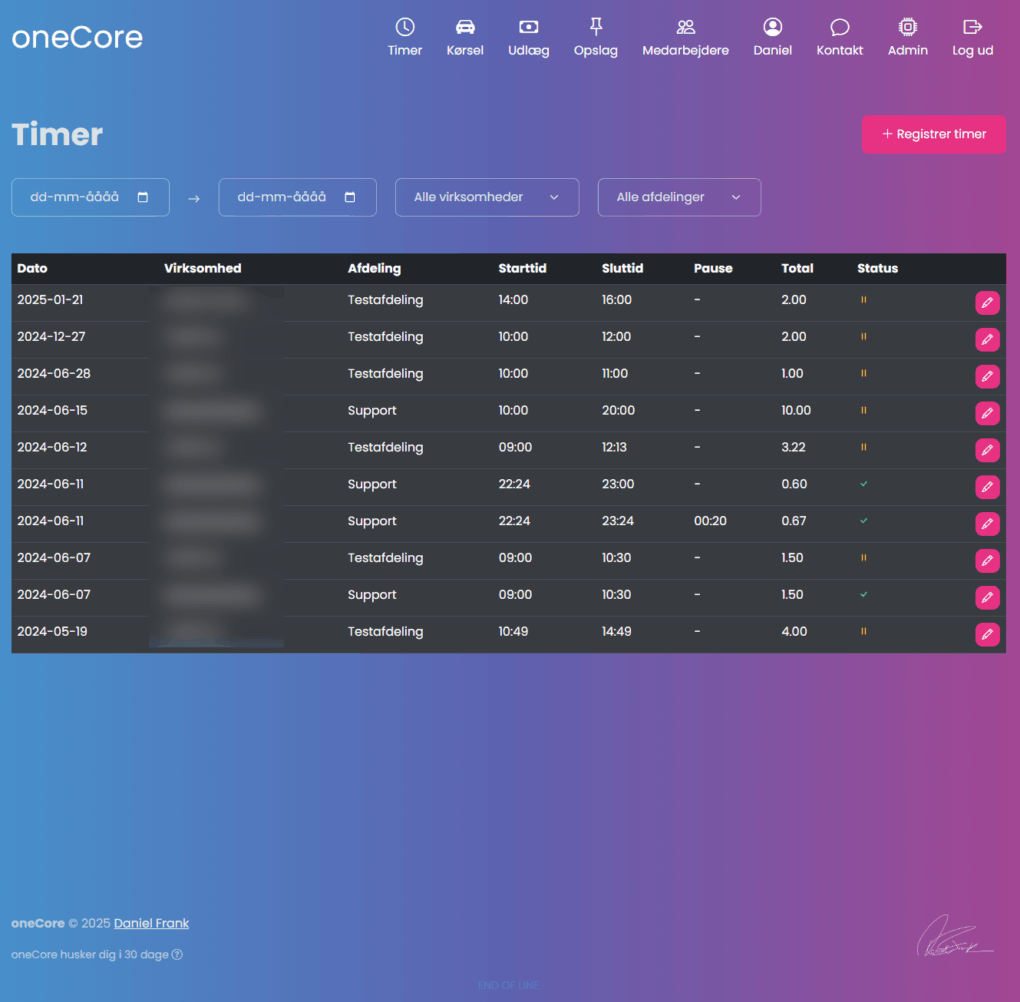Click help icon next to 30 dage
Viewport: 1020px width, 1002px height.
tap(177, 955)
